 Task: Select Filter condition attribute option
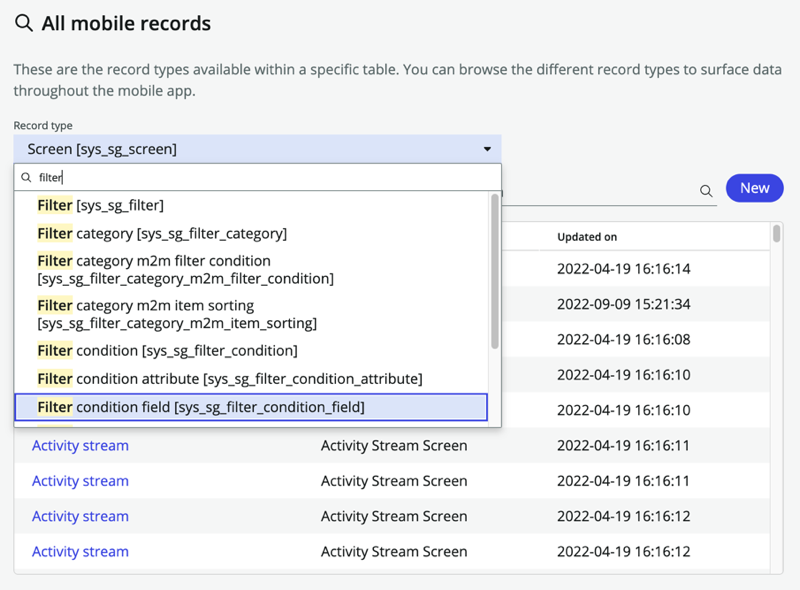coord(251,379)
